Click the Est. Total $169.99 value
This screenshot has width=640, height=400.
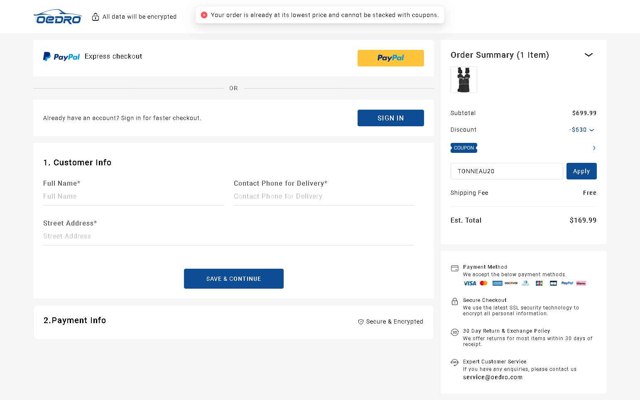point(583,220)
